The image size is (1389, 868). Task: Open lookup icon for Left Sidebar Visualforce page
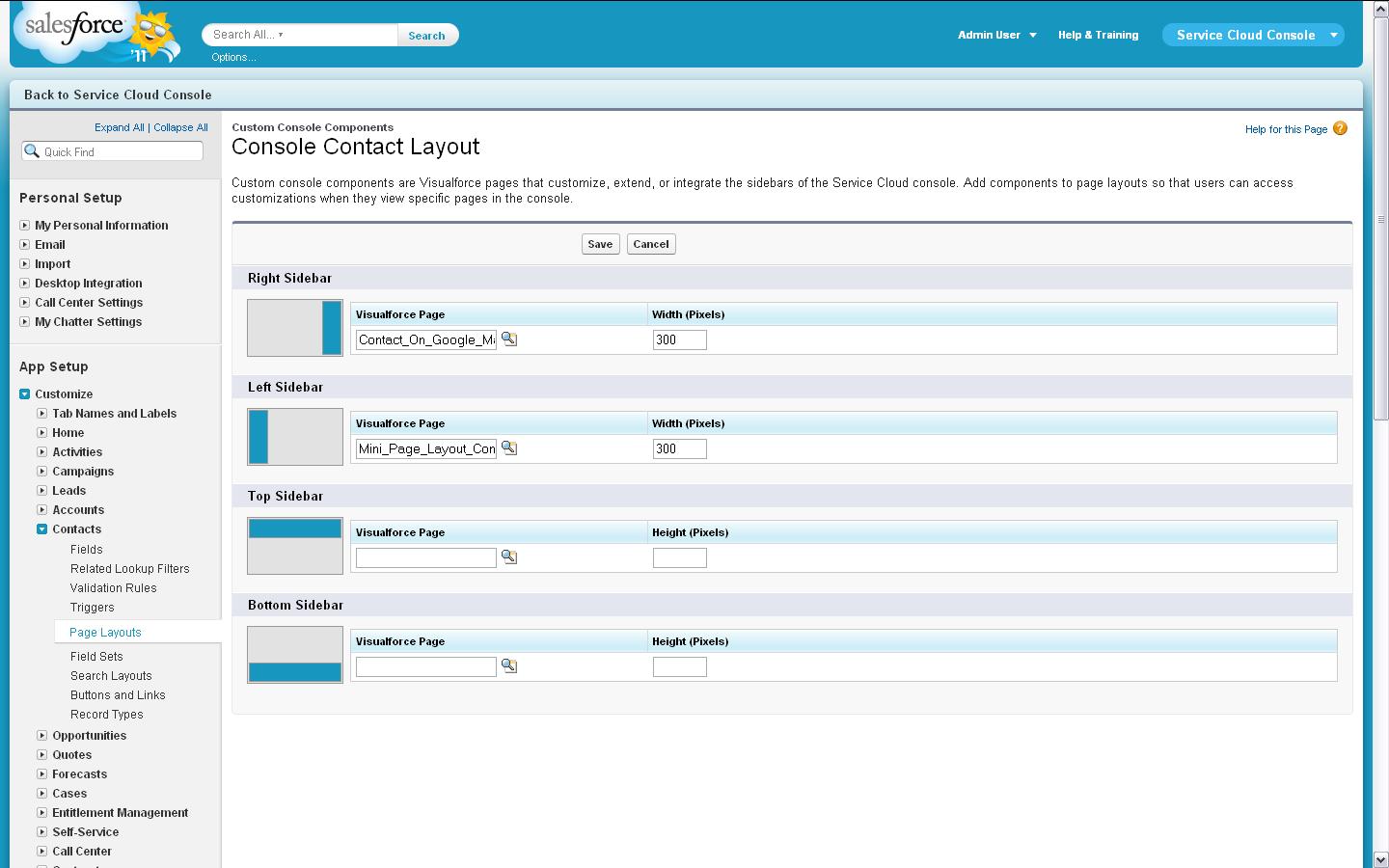(509, 448)
